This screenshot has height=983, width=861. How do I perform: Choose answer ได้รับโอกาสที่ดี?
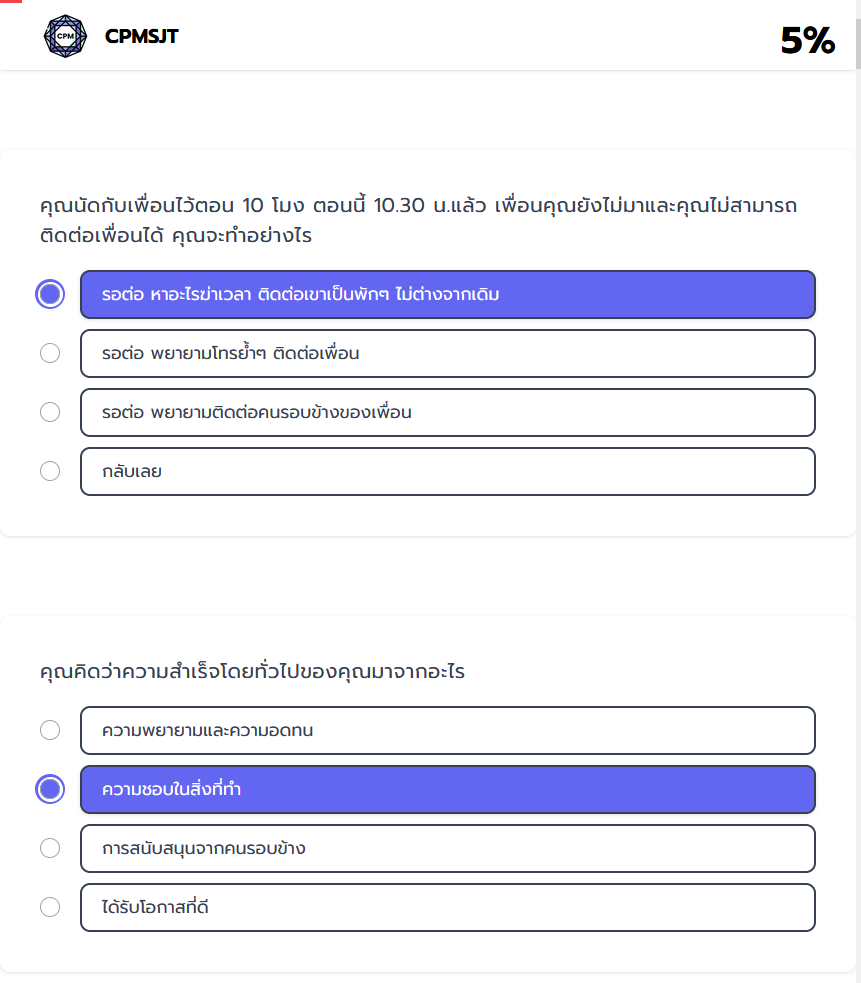coord(447,907)
